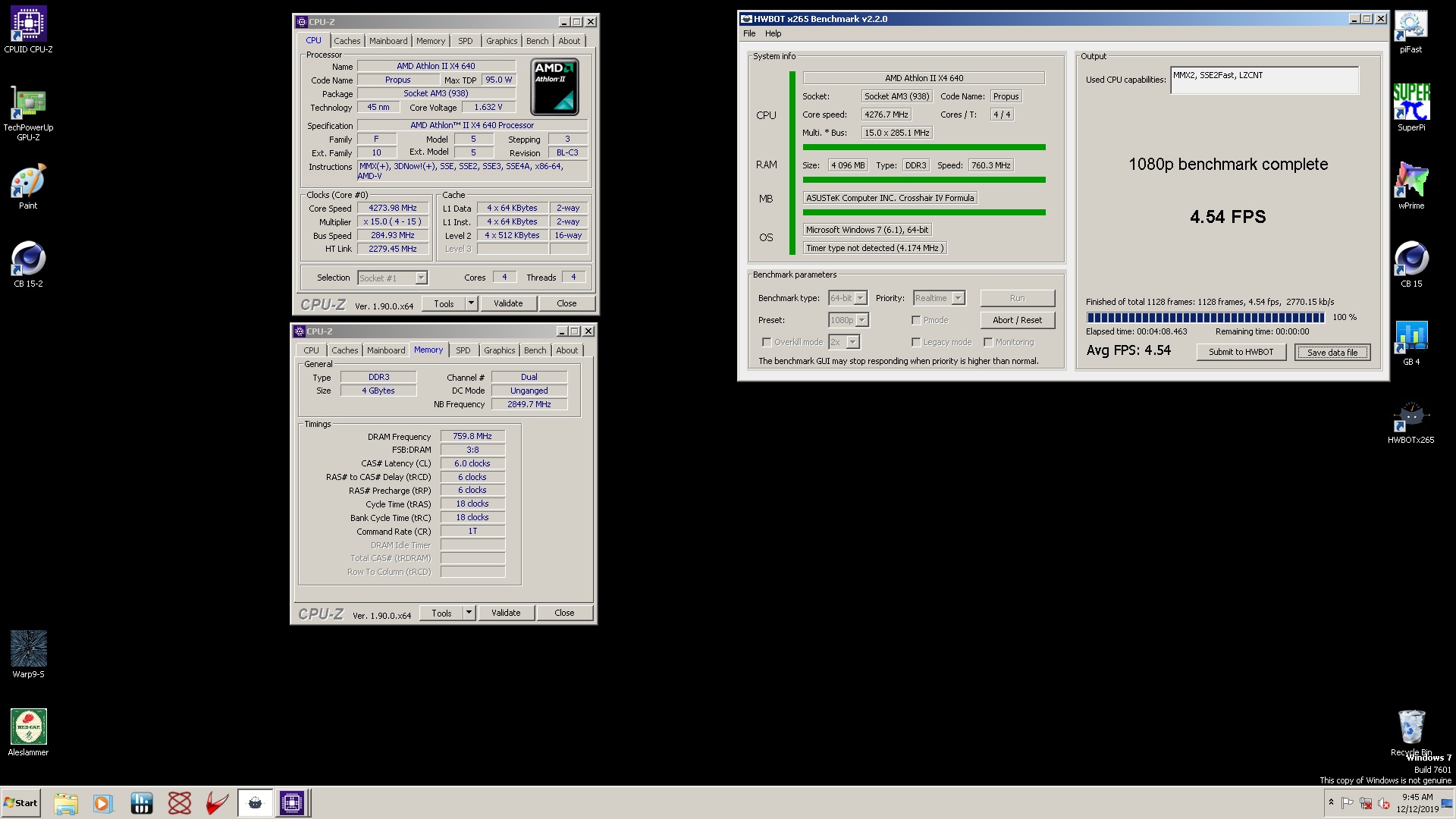Click Show desktop button at taskbar edge

pyautogui.click(x=1448, y=803)
